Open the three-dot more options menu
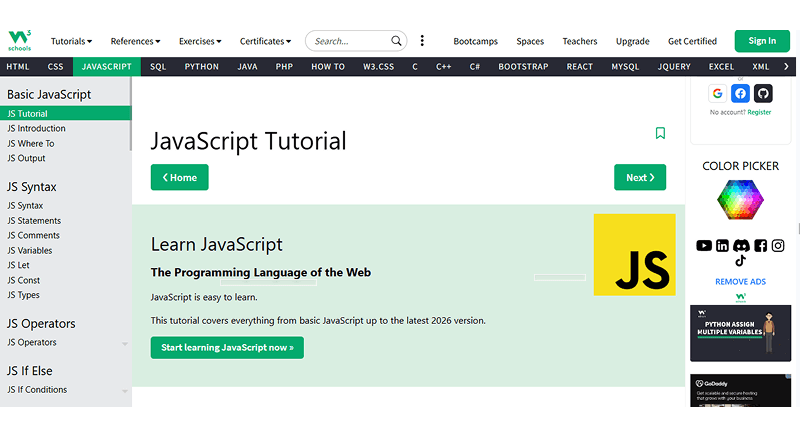 pyautogui.click(x=422, y=41)
